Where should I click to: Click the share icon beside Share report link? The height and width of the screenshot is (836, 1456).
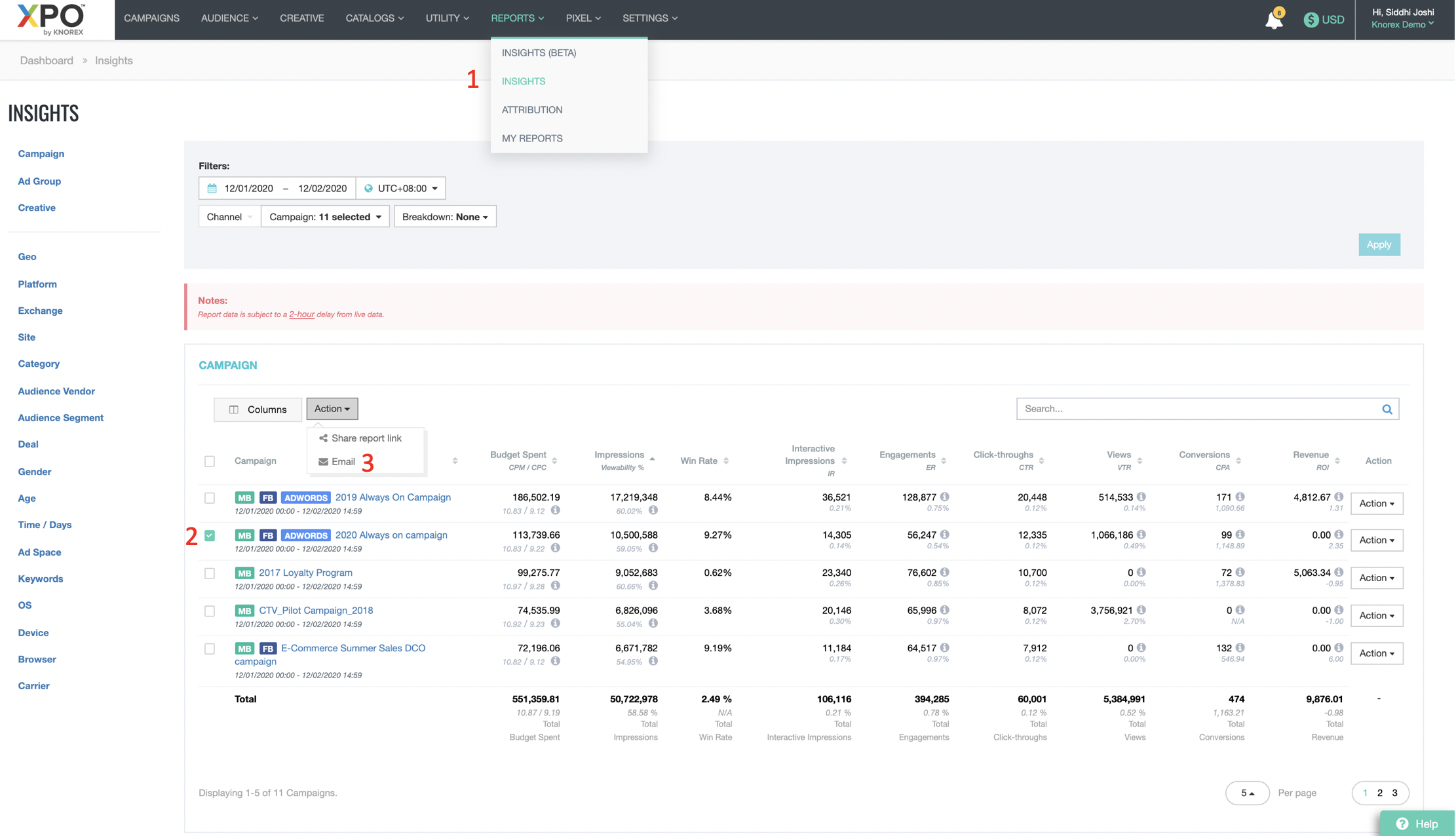(323, 438)
